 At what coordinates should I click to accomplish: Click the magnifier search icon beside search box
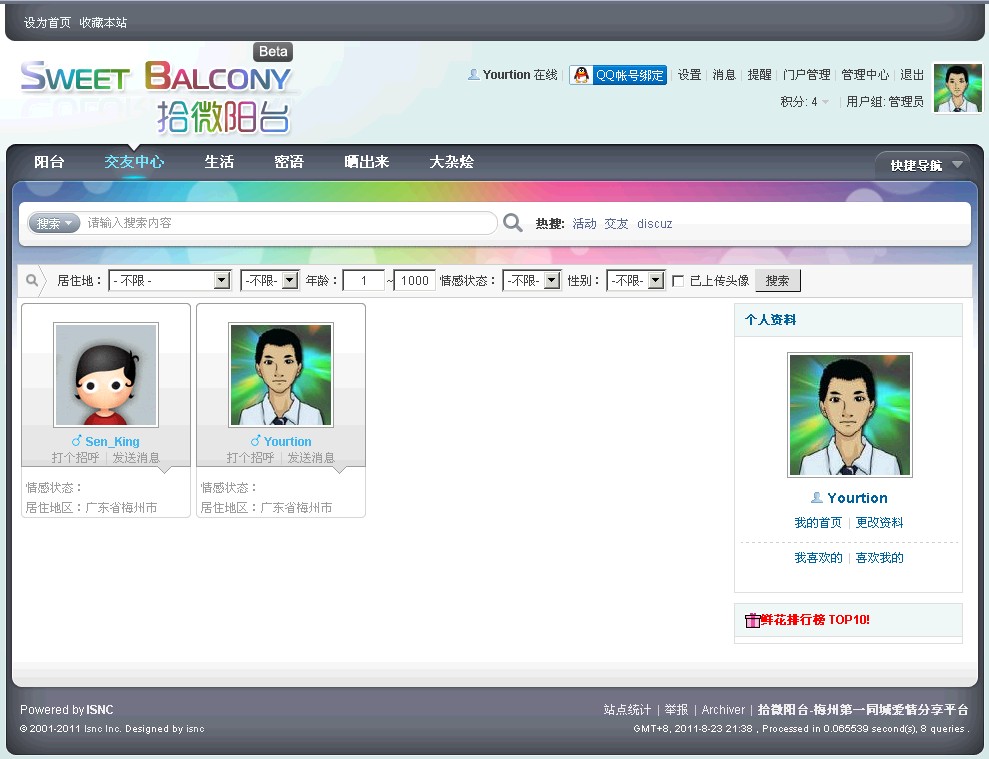coord(513,223)
